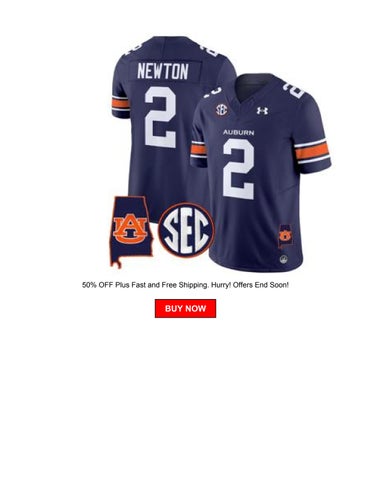Click the Alabama-shaped AU logo graphic

click(x=131, y=232)
